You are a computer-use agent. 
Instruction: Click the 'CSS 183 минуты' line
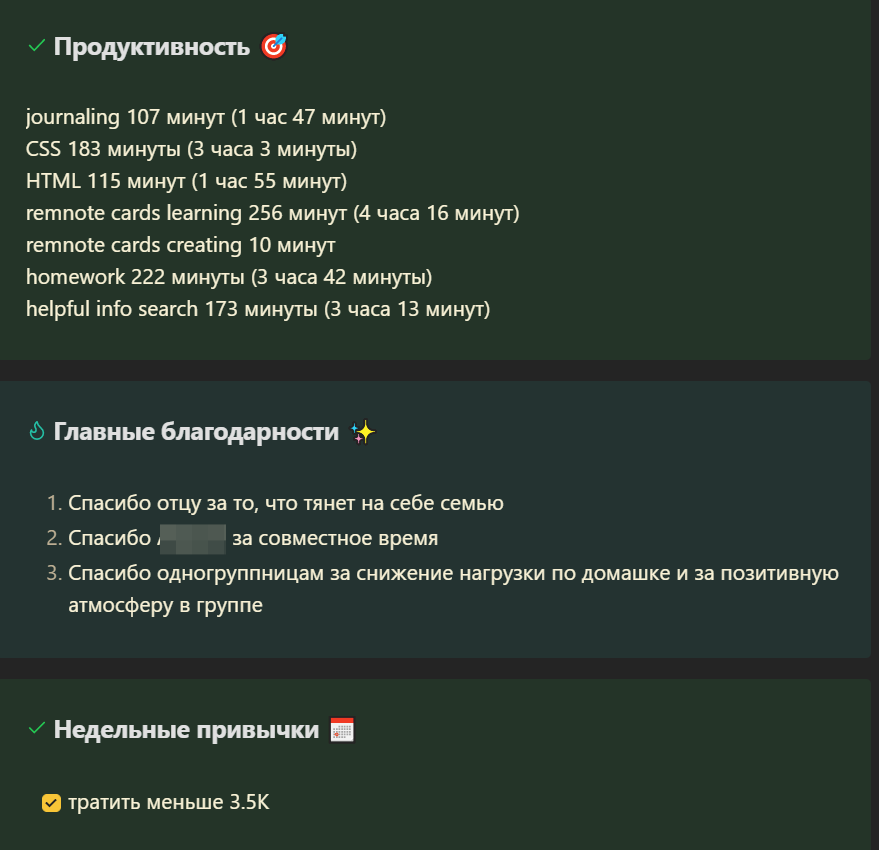191,149
